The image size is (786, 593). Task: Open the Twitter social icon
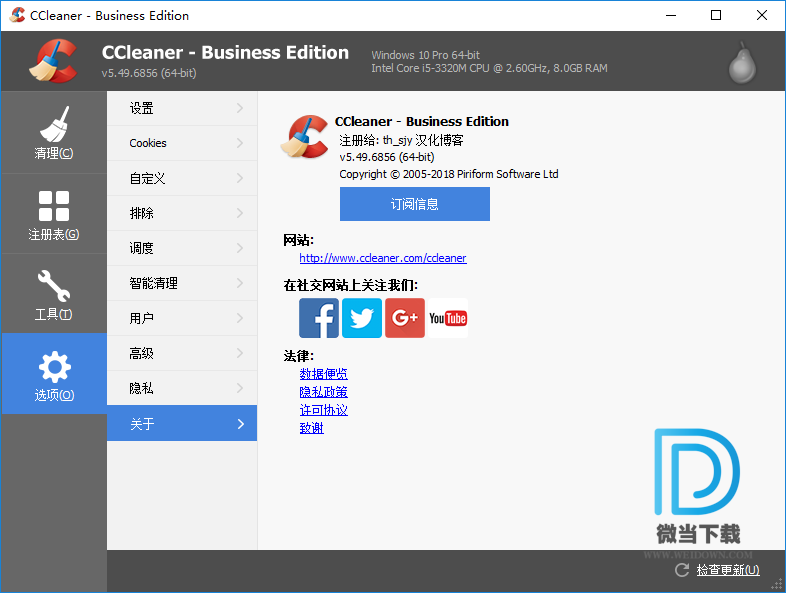pos(362,318)
